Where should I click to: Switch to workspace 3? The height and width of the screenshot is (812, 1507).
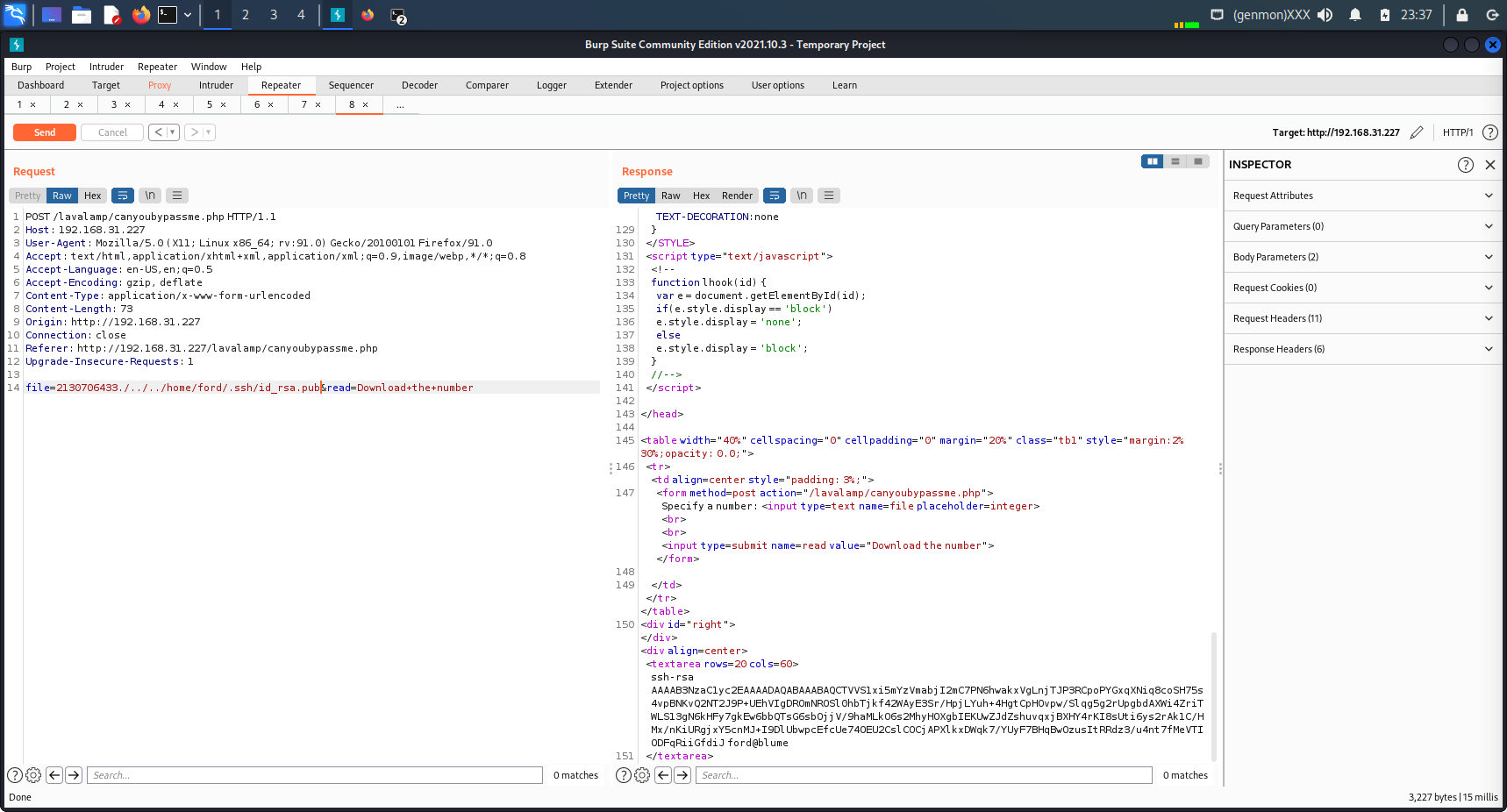tap(274, 15)
